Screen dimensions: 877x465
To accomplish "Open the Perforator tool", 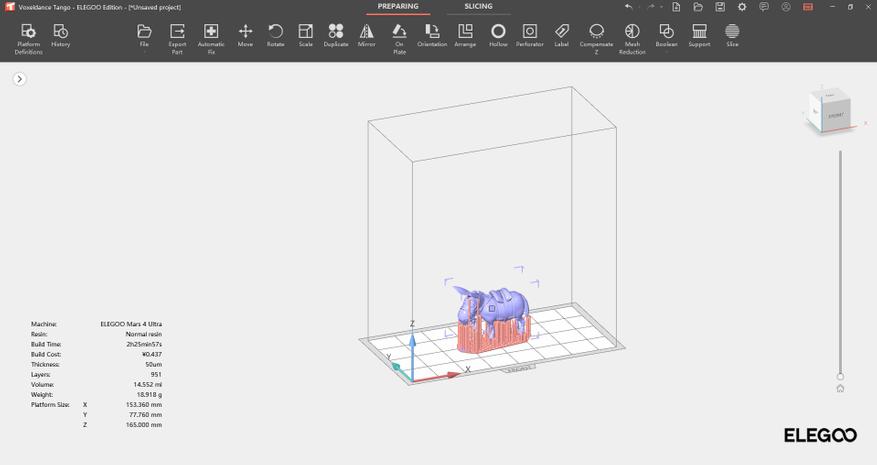I will [530, 36].
